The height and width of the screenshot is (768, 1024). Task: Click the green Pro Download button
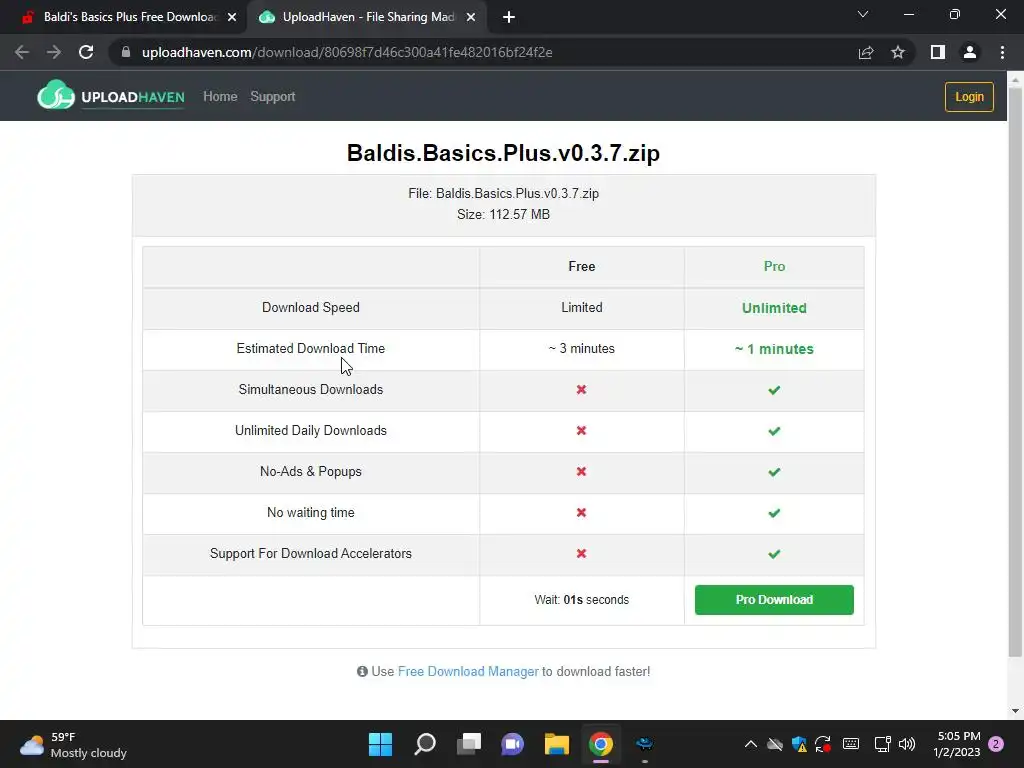tap(774, 600)
